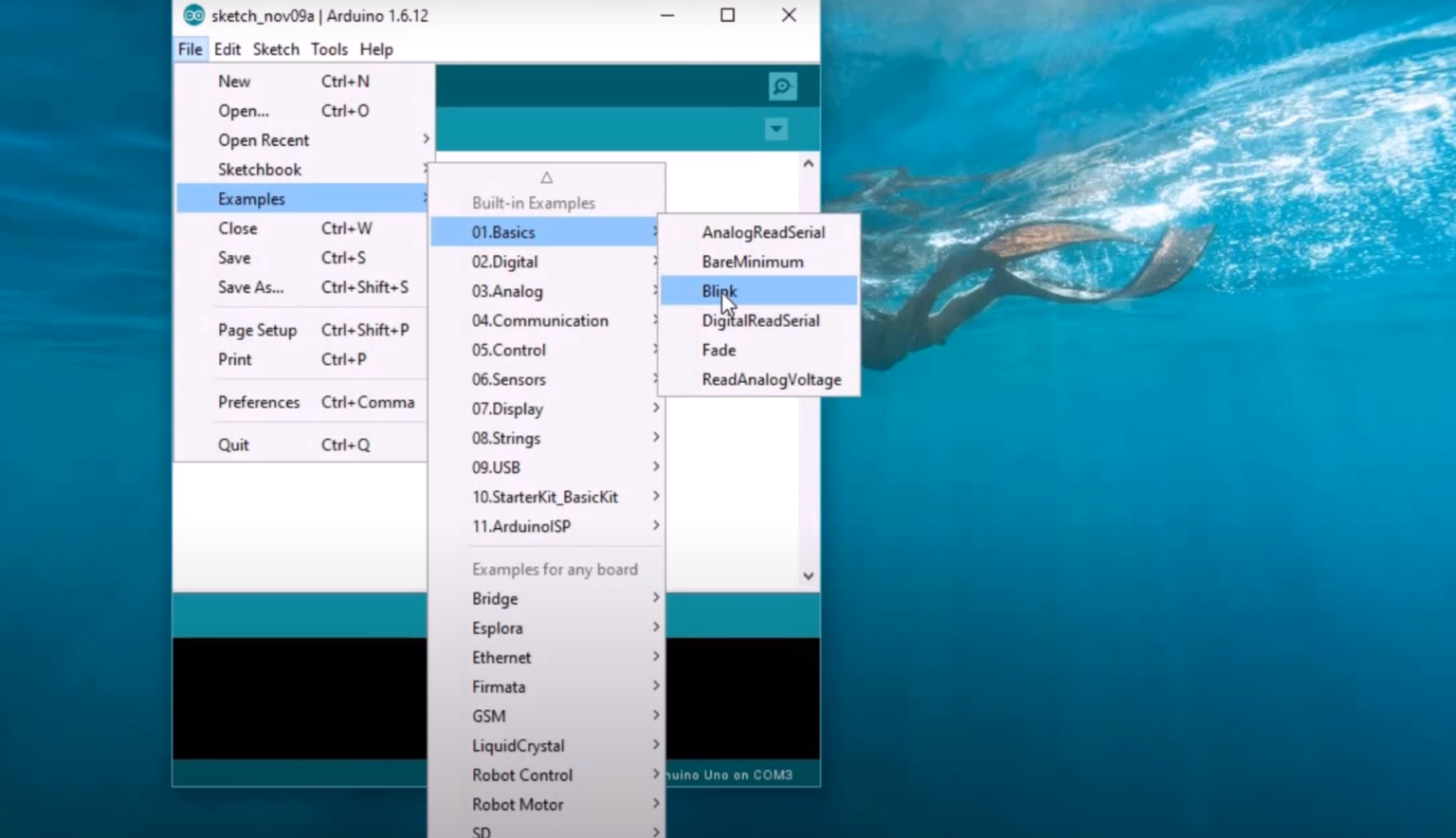Expand the Robot Control examples submenu
This screenshot has width=1456, height=838.
pos(522,774)
